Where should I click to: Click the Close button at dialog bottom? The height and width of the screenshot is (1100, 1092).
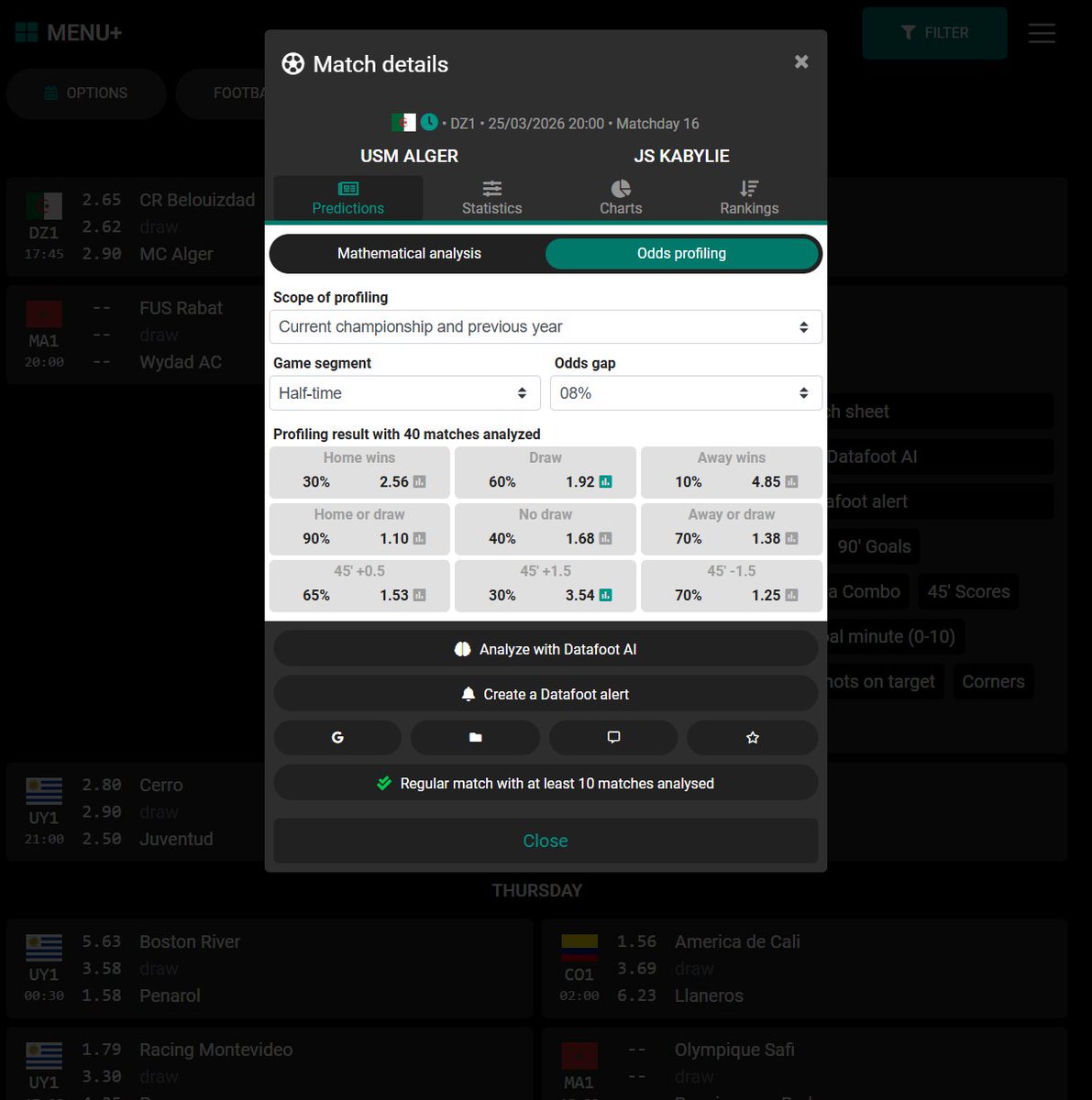coord(546,841)
